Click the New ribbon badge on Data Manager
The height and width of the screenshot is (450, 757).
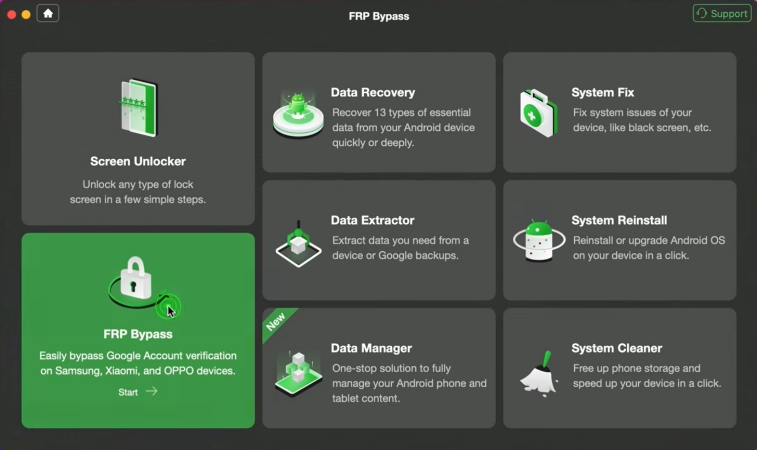coord(276,322)
